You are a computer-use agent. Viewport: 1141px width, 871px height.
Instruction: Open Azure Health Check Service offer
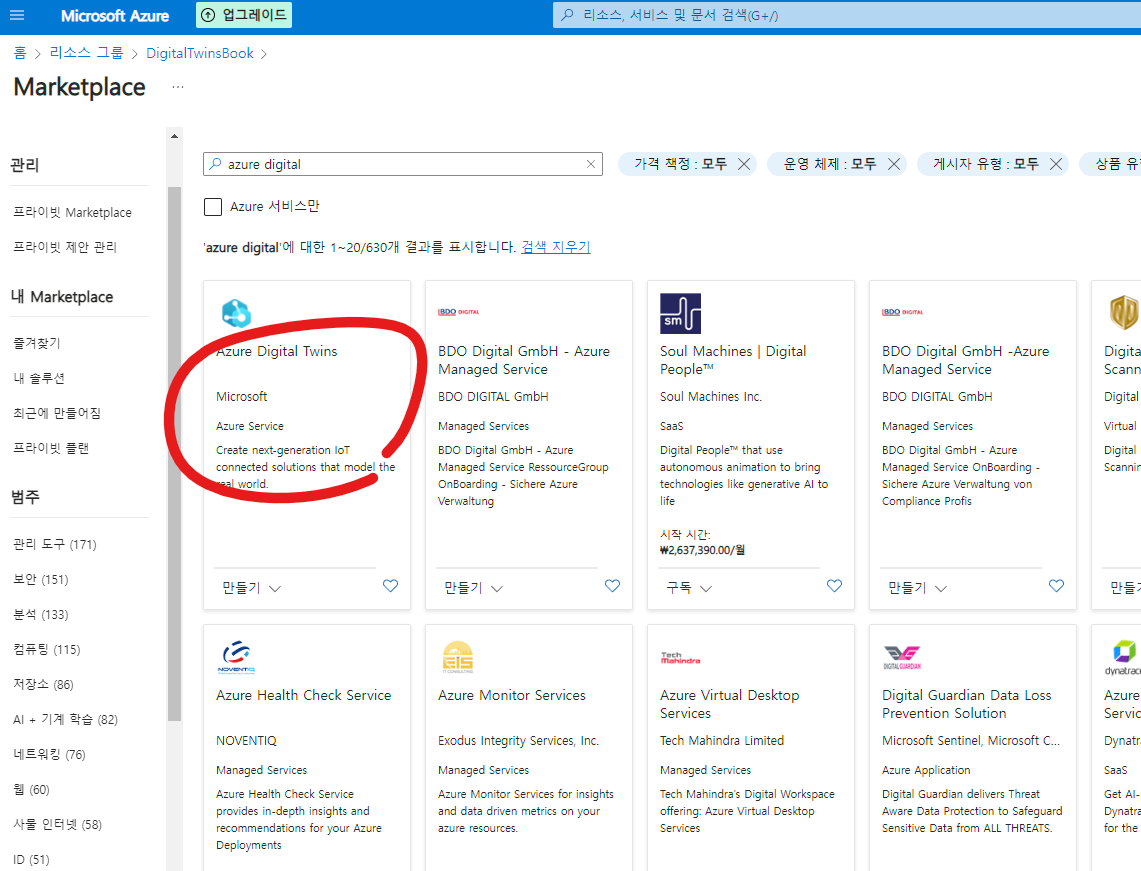click(303, 696)
